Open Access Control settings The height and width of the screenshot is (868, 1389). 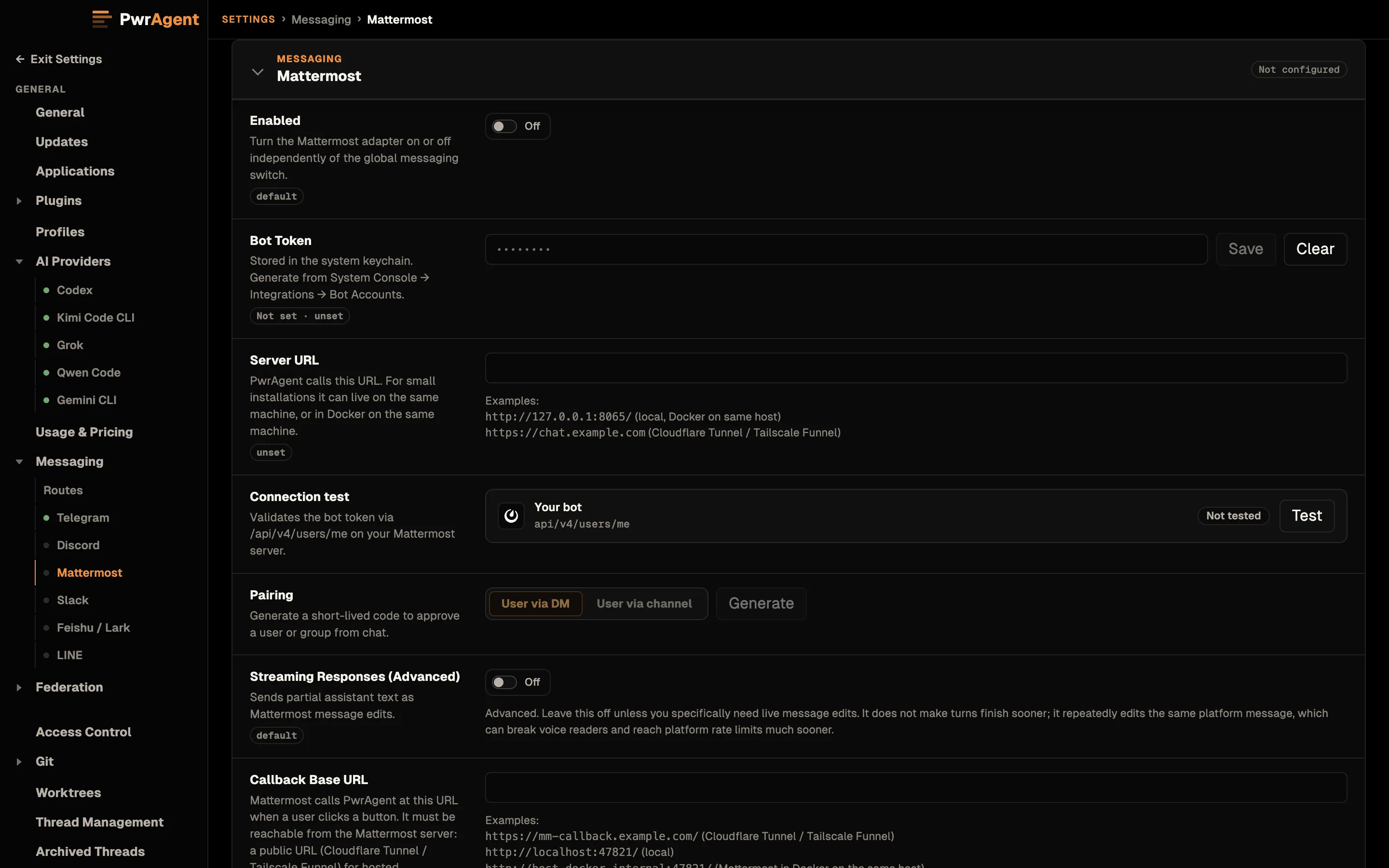83,732
